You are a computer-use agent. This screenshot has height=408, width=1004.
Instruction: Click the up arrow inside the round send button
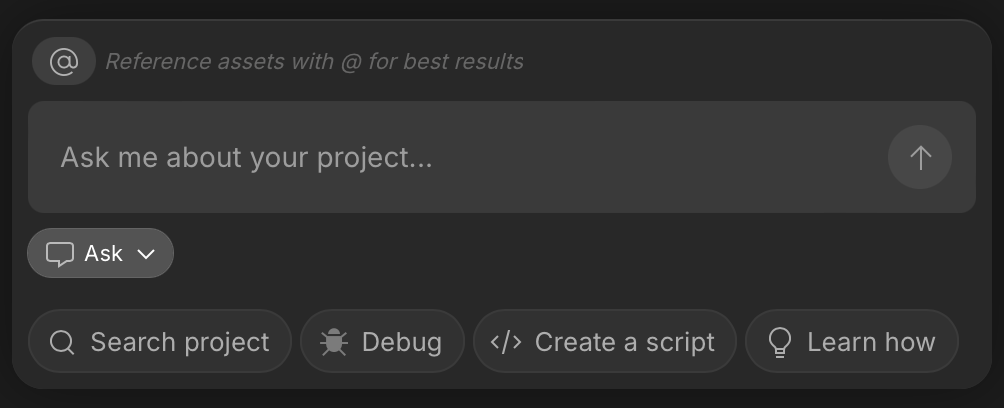[920, 158]
